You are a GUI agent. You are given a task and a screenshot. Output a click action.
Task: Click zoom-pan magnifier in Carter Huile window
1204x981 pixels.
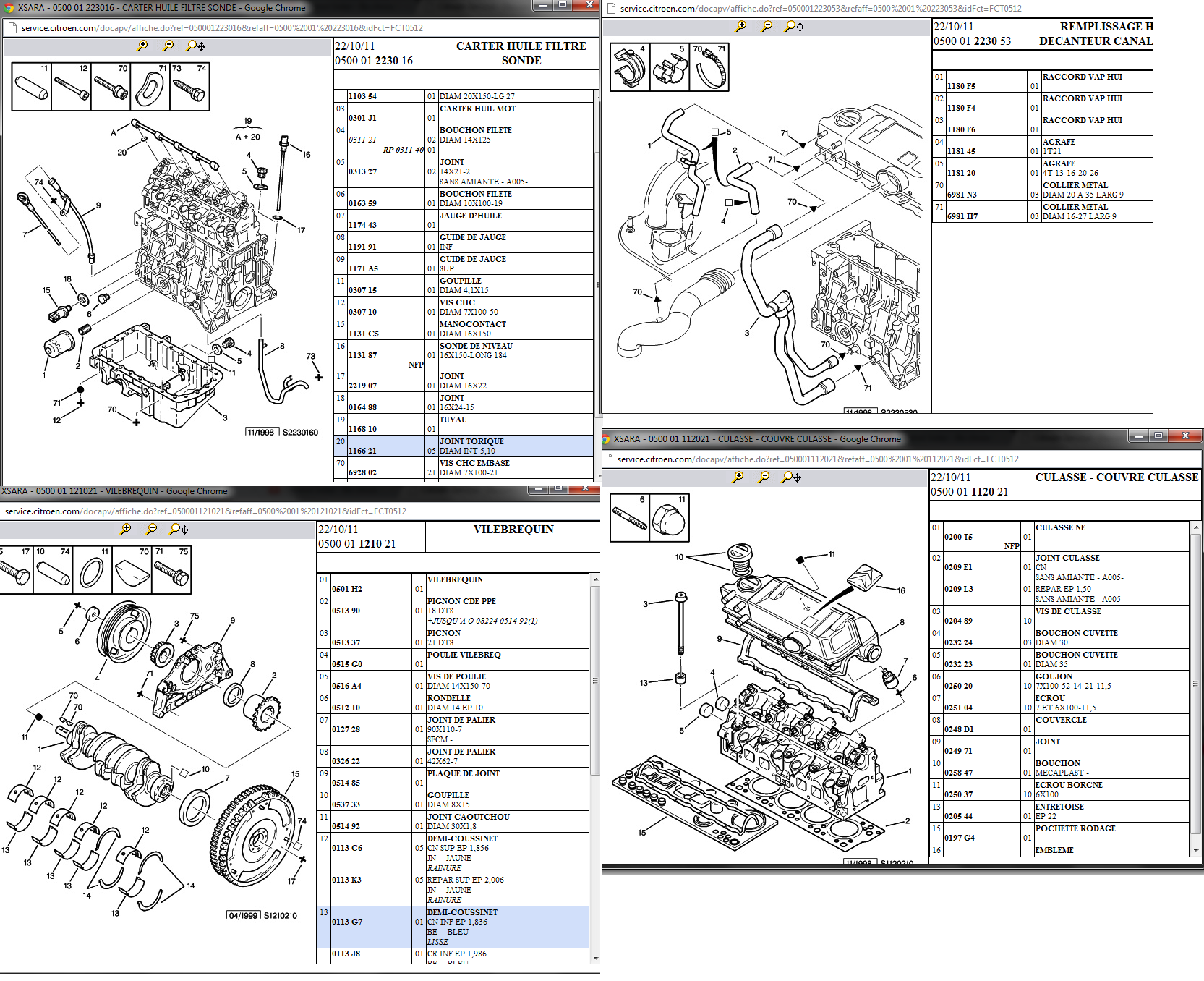pos(195,46)
